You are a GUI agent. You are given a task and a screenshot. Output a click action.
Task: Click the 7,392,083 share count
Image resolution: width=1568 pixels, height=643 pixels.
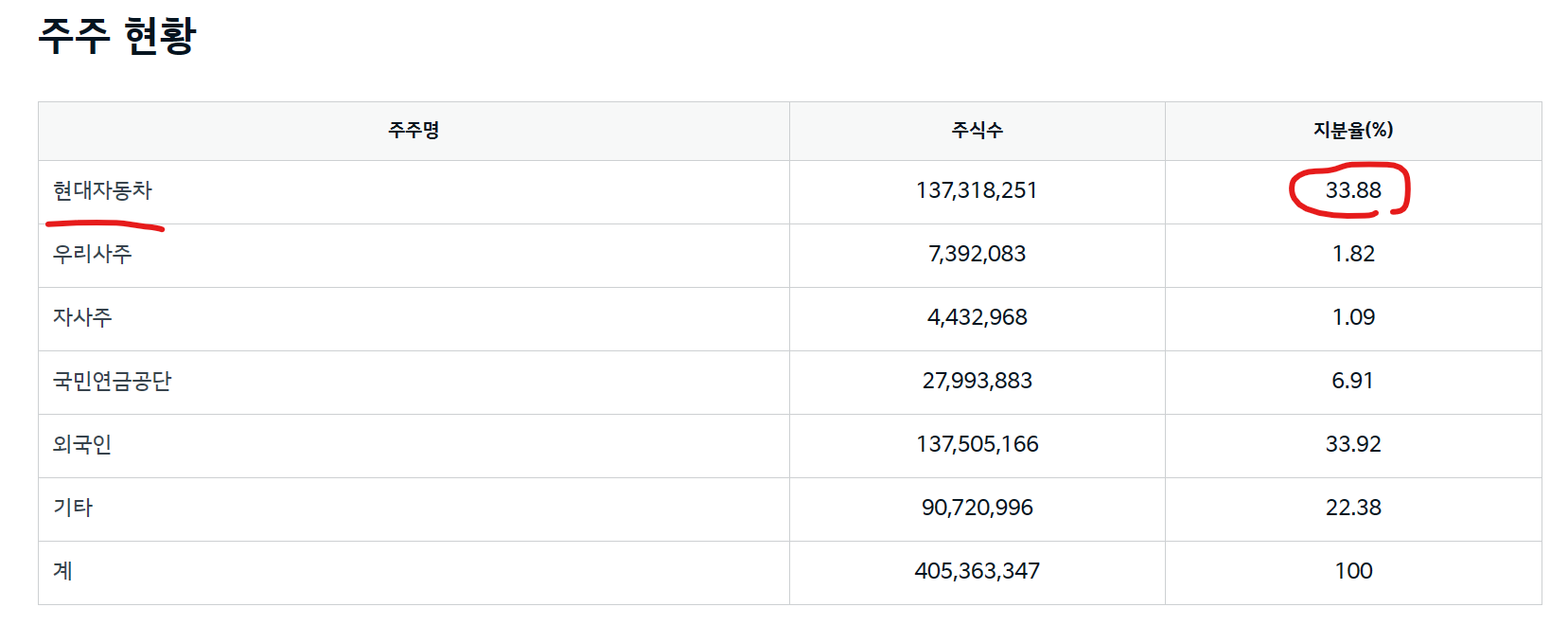[x=977, y=255]
